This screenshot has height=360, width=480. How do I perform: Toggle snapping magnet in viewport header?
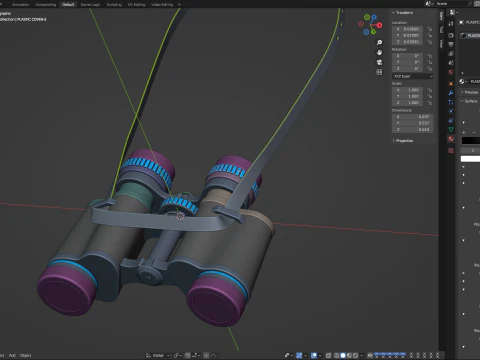pyautogui.click(x=187, y=355)
